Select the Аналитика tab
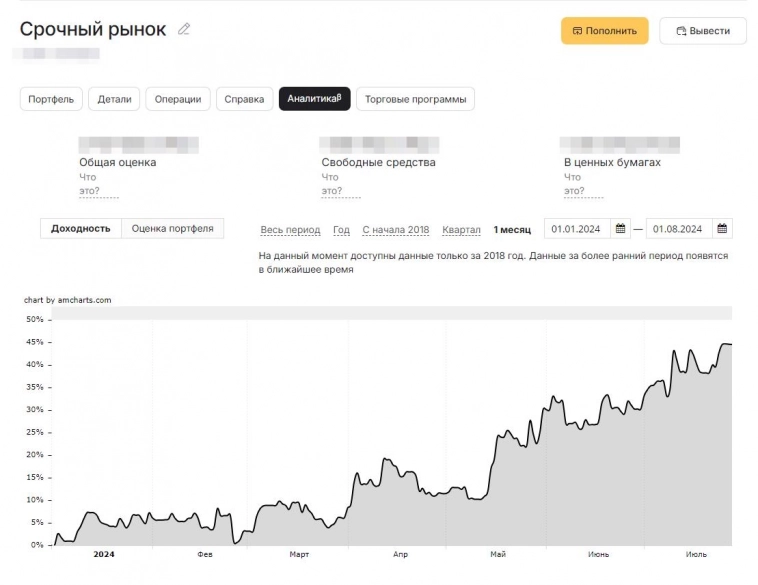758x585 pixels. (314, 99)
